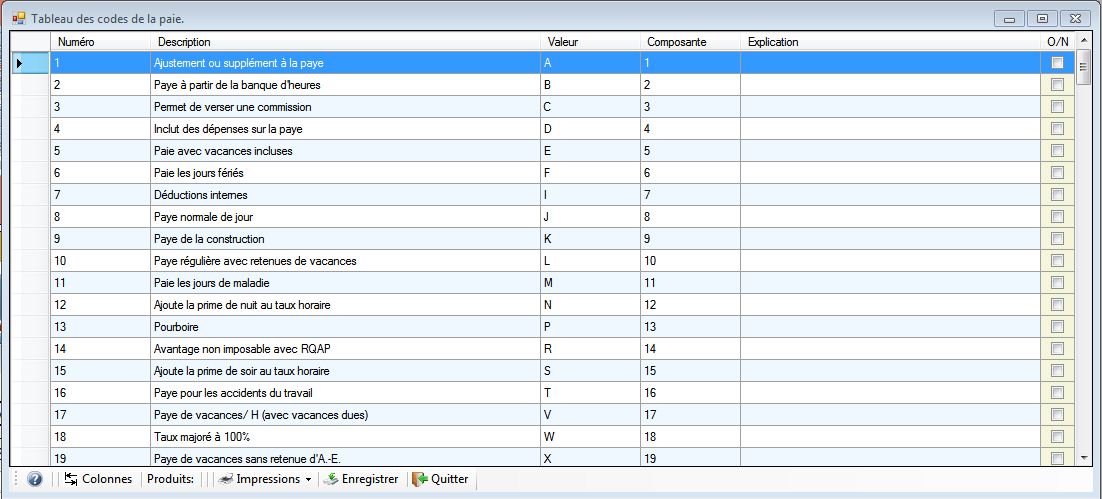Click the window title bar app icon
The image size is (1102, 499).
click(19, 18)
